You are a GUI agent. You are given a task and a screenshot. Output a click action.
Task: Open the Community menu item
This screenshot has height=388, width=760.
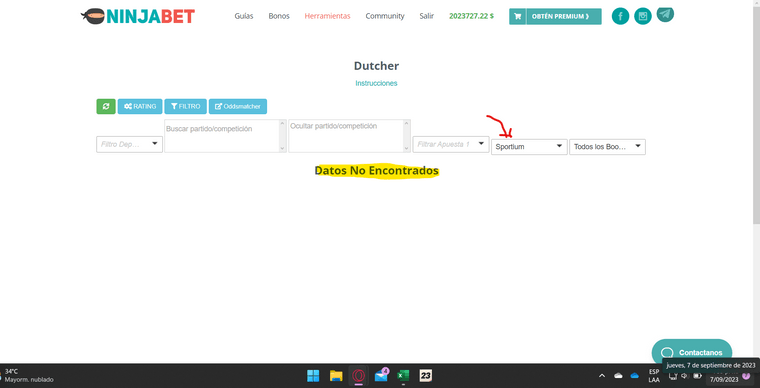385,16
